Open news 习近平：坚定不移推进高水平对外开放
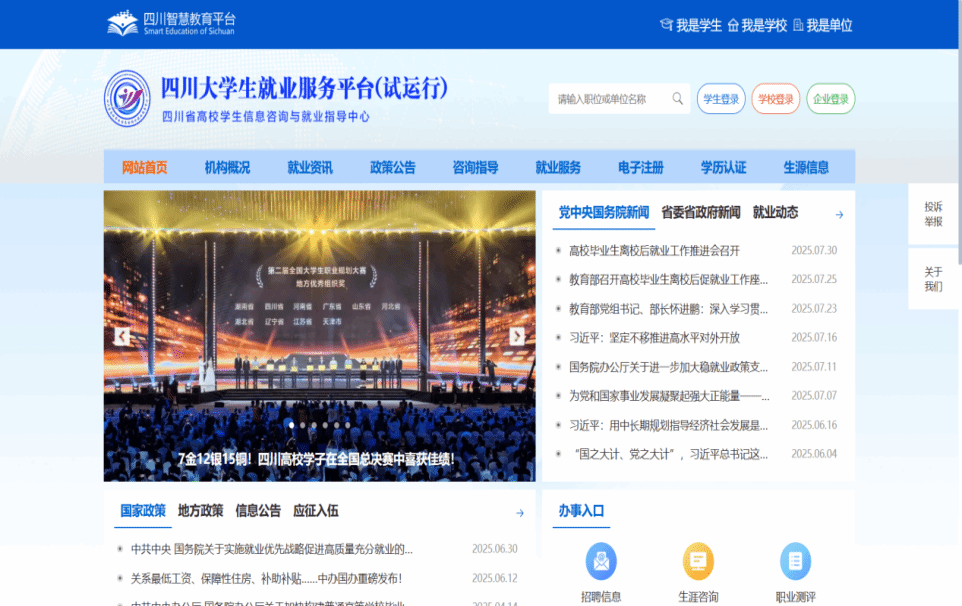 tap(655, 337)
